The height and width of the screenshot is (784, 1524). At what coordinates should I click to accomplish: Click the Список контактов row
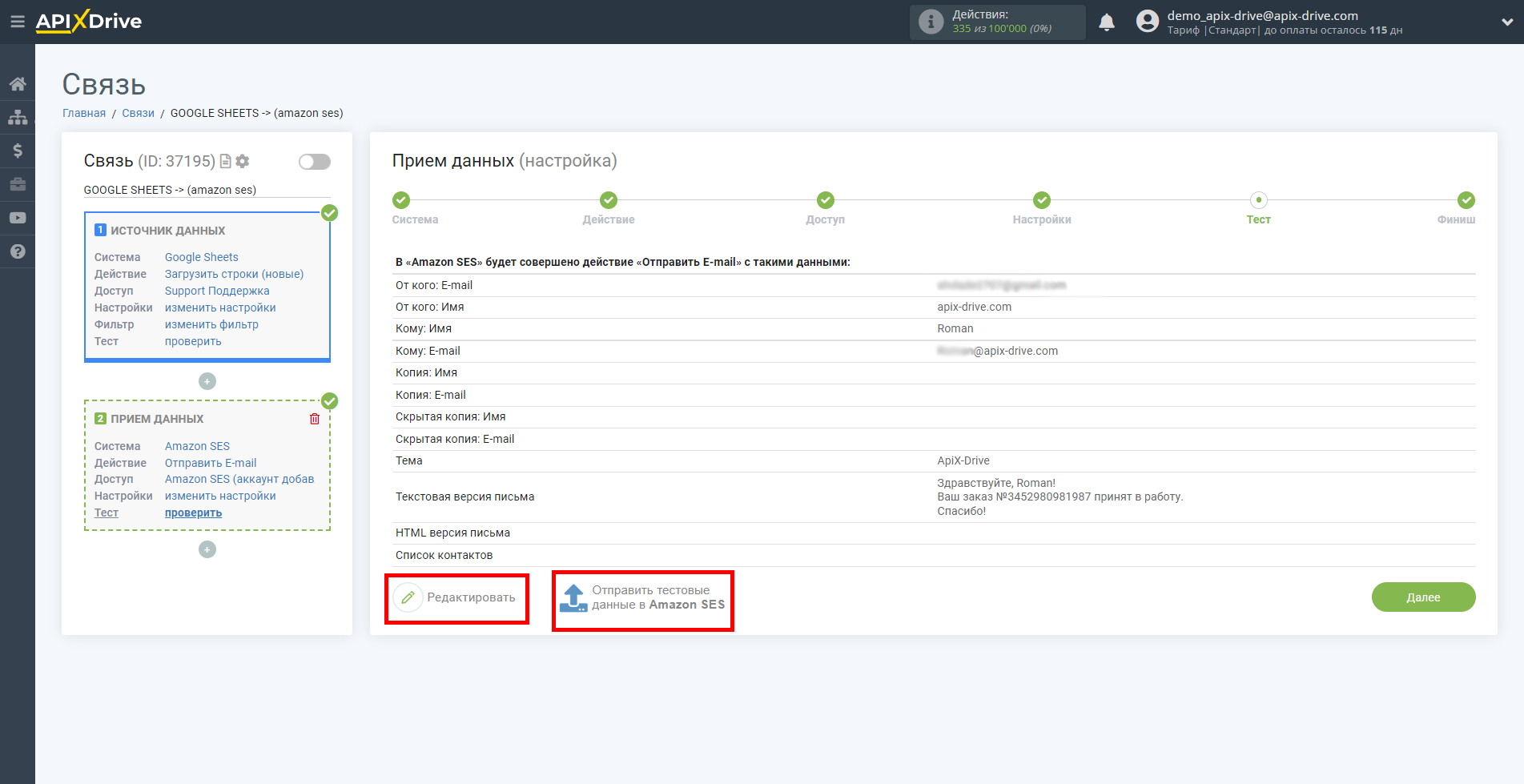coord(934,556)
